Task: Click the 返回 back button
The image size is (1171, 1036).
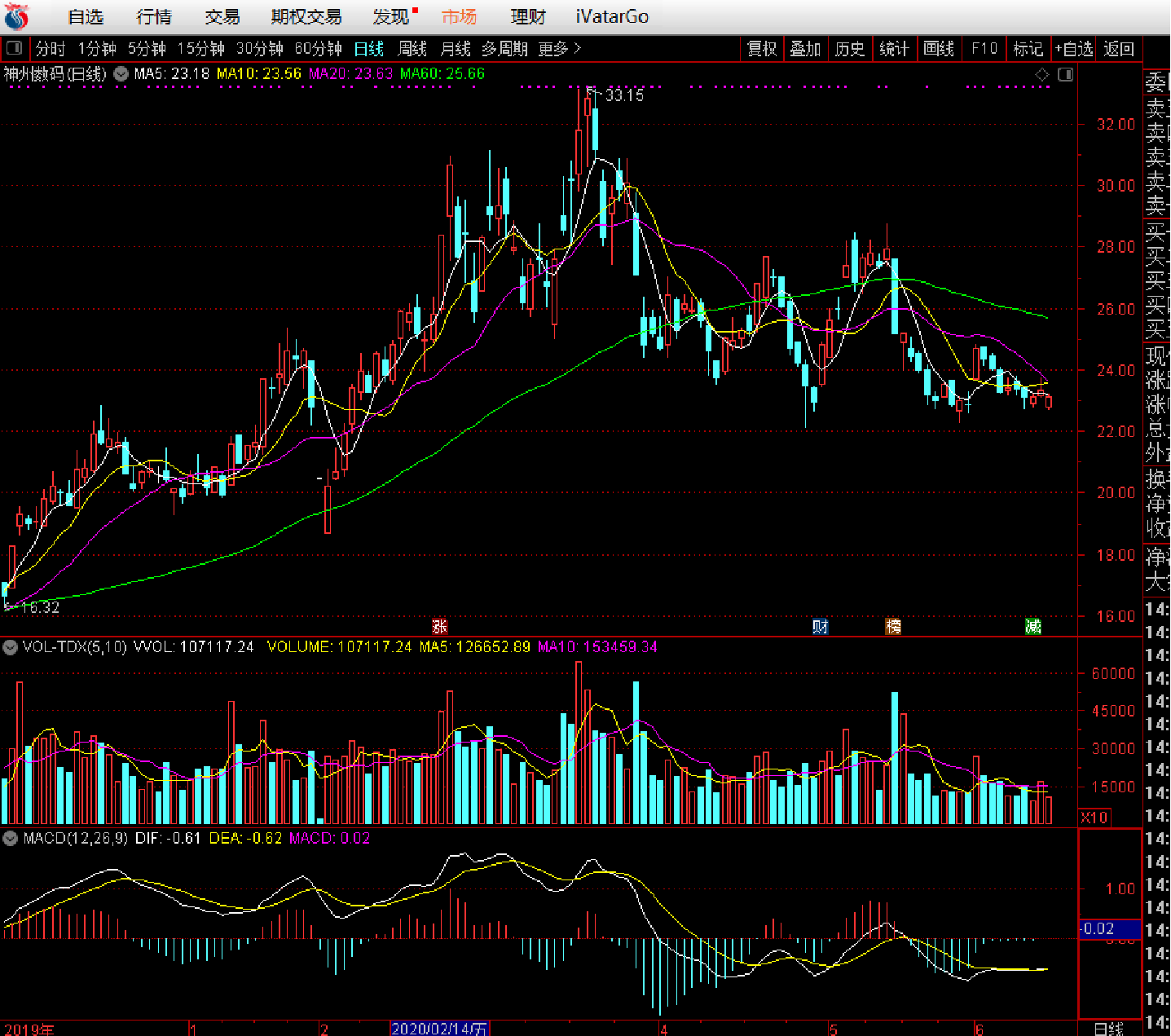Action: 1119,49
